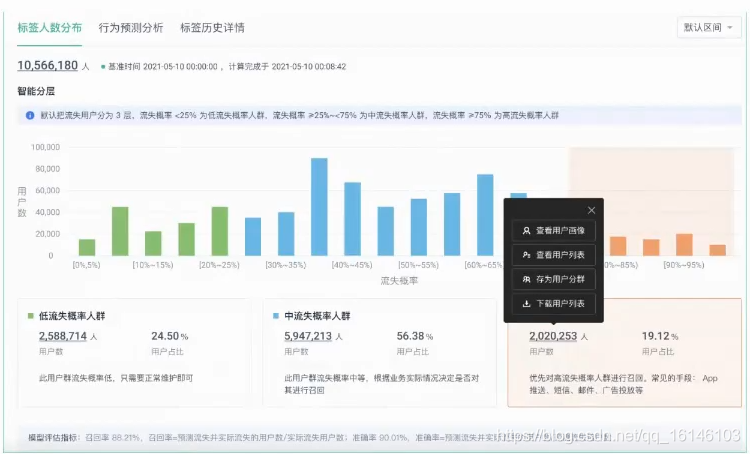Click the 24.50% user share value
This screenshot has height=454, width=750.
point(170,336)
